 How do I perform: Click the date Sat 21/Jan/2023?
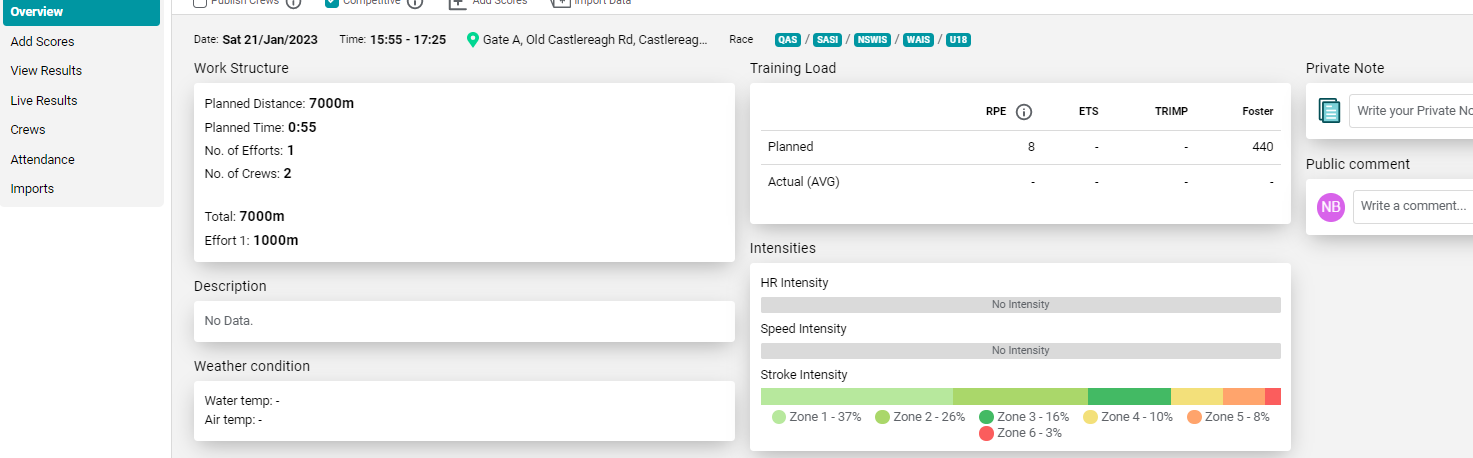click(271, 40)
